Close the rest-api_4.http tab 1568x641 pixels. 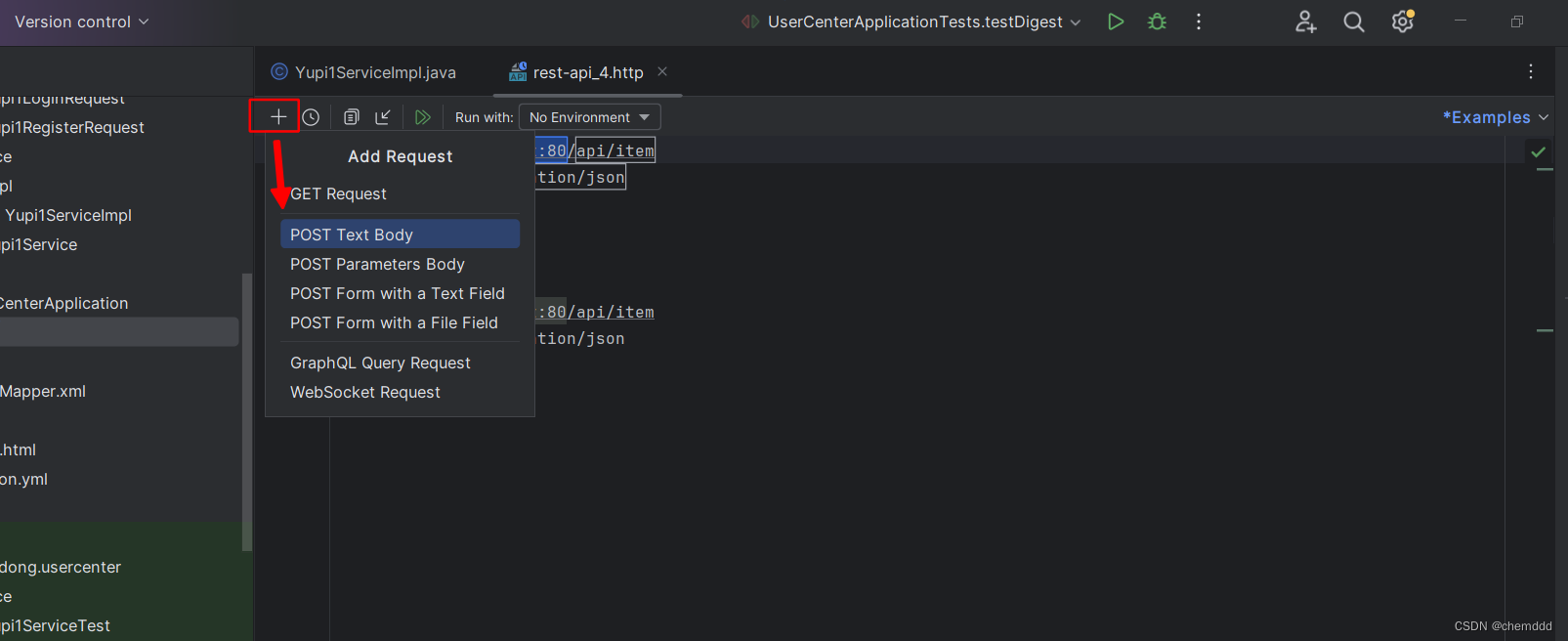pos(662,71)
